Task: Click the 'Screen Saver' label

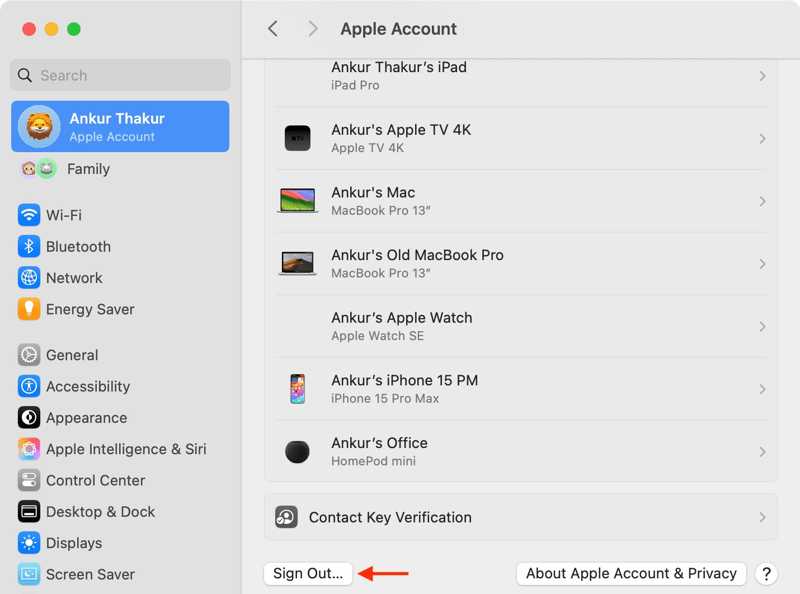Action: [x=90, y=574]
